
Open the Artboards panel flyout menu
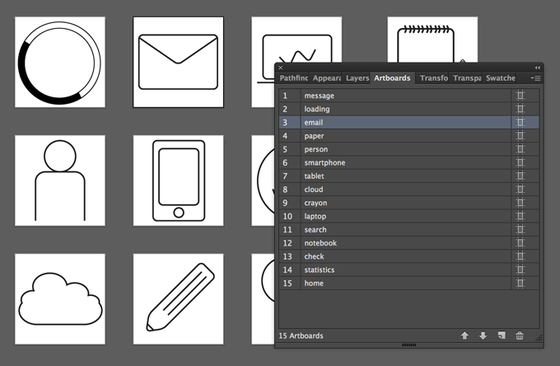[x=535, y=78]
